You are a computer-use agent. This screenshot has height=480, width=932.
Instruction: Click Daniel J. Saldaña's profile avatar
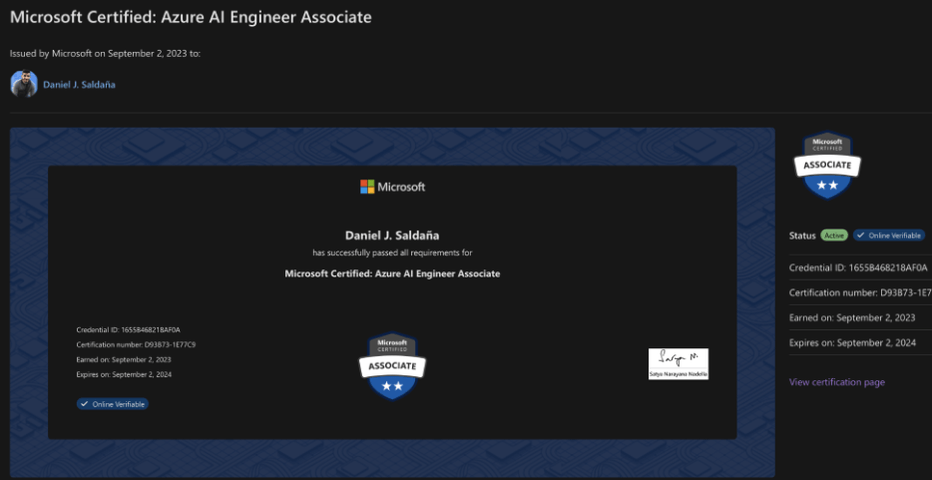tap(24, 84)
